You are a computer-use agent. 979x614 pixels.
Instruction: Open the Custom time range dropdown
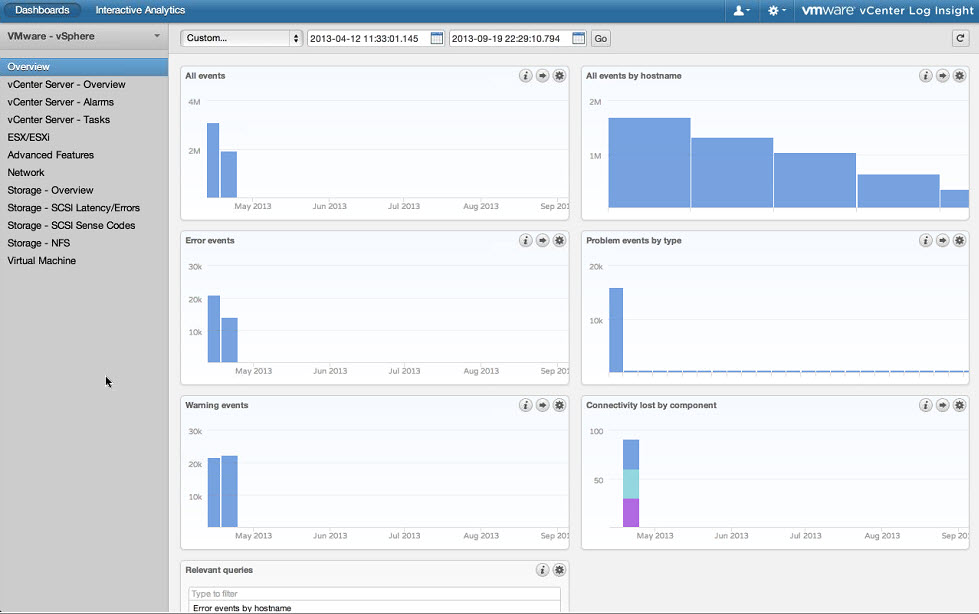(242, 38)
